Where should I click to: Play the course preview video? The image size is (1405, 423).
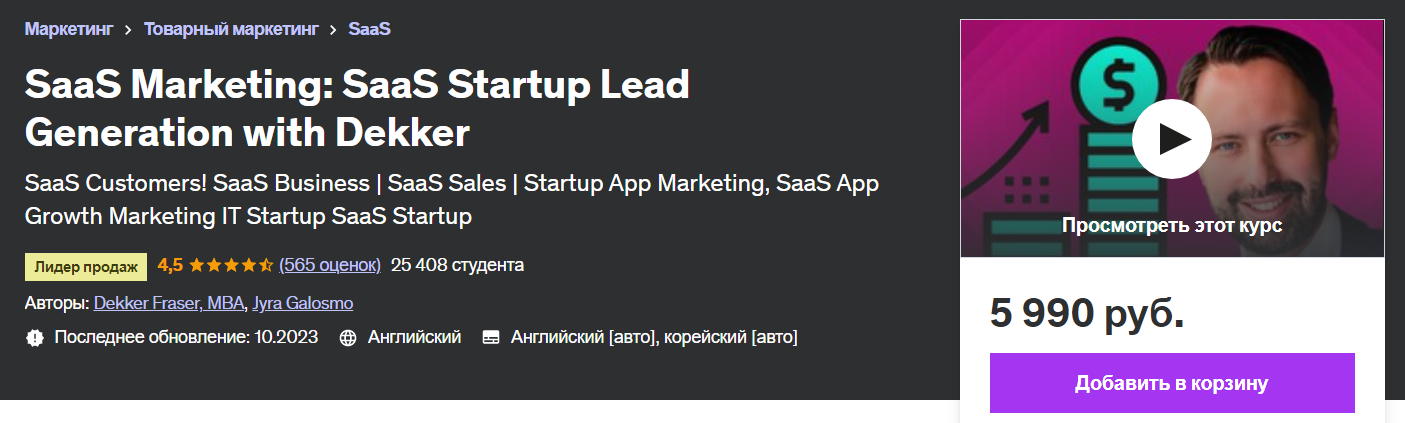click(x=1171, y=139)
